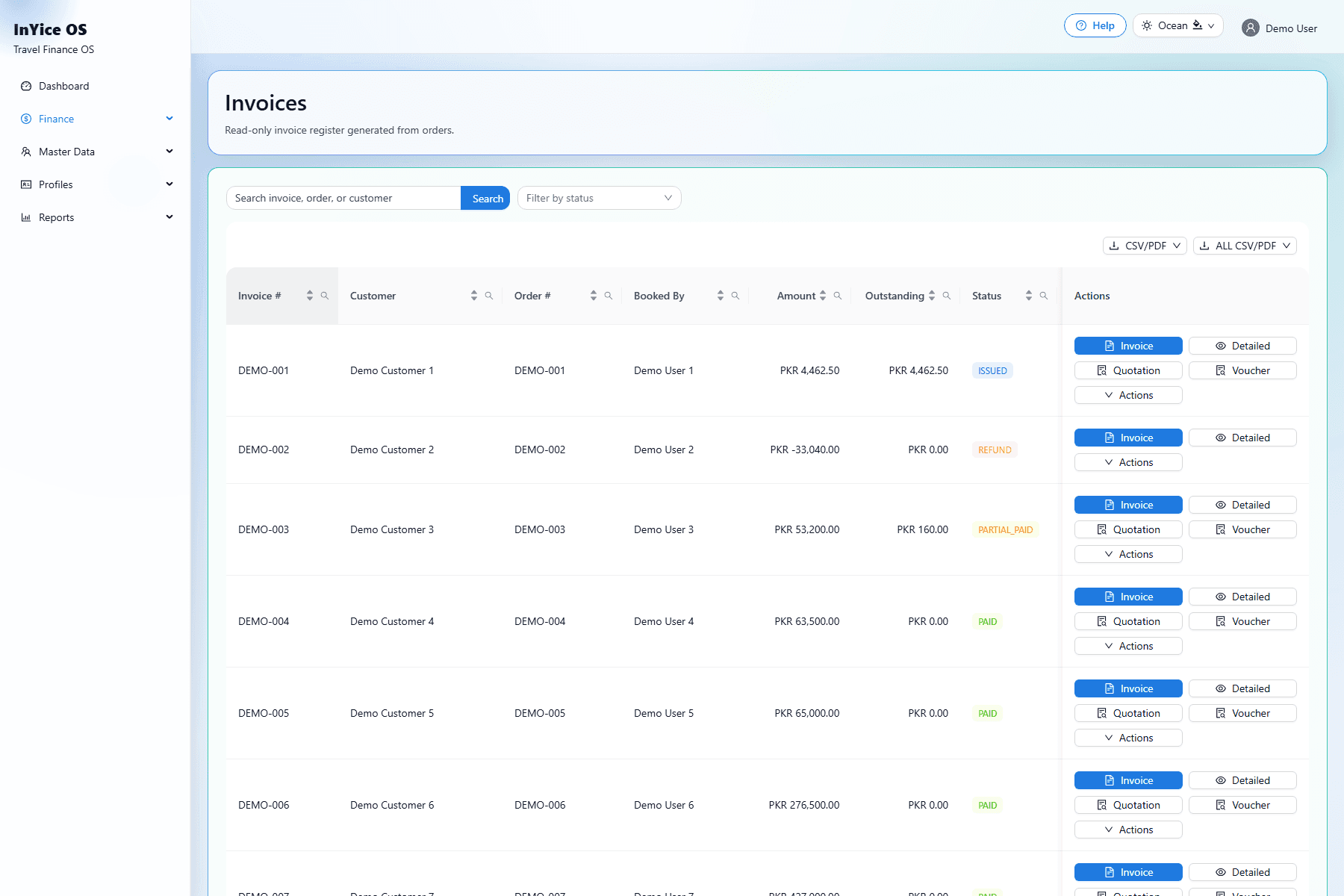Sort by Invoice # column arrows
Viewport: 1344px width, 896px height.
(x=310, y=296)
